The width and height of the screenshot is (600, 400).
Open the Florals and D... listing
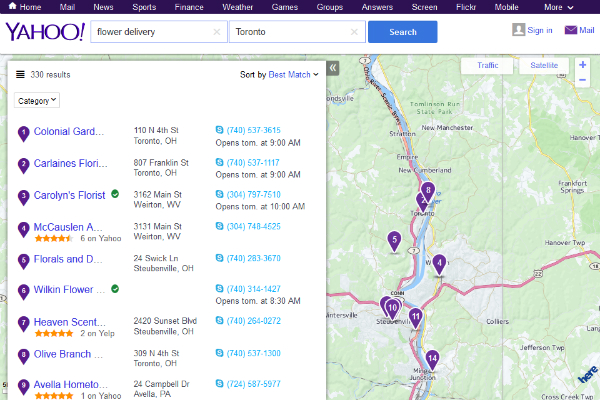pyautogui.click(x=68, y=259)
